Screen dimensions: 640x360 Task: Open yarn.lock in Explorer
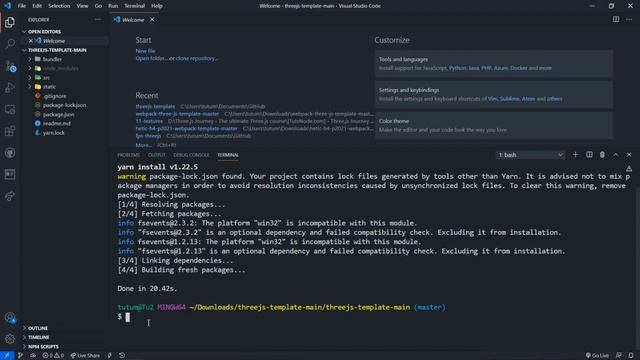click(53, 133)
